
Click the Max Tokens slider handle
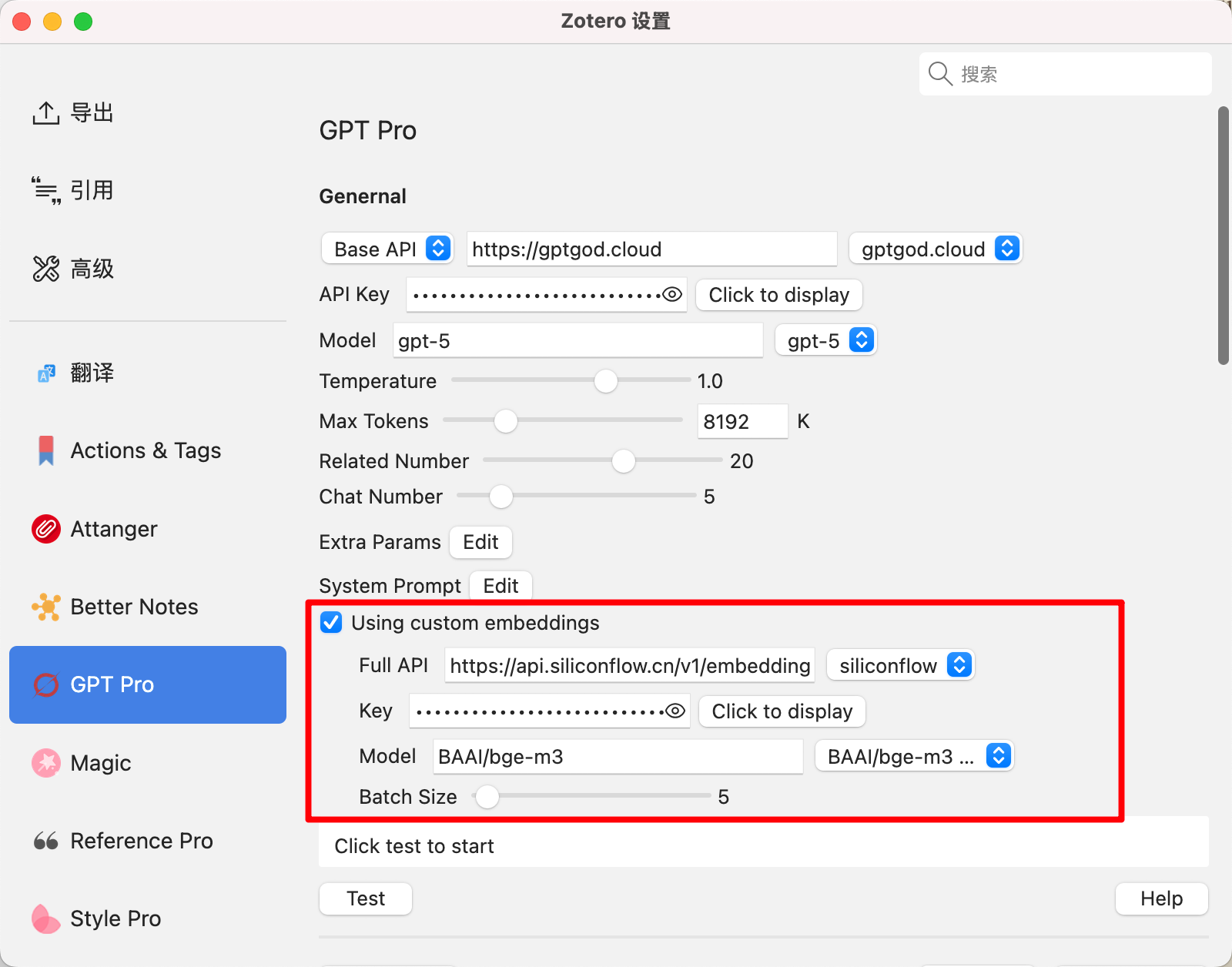pos(506,420)
